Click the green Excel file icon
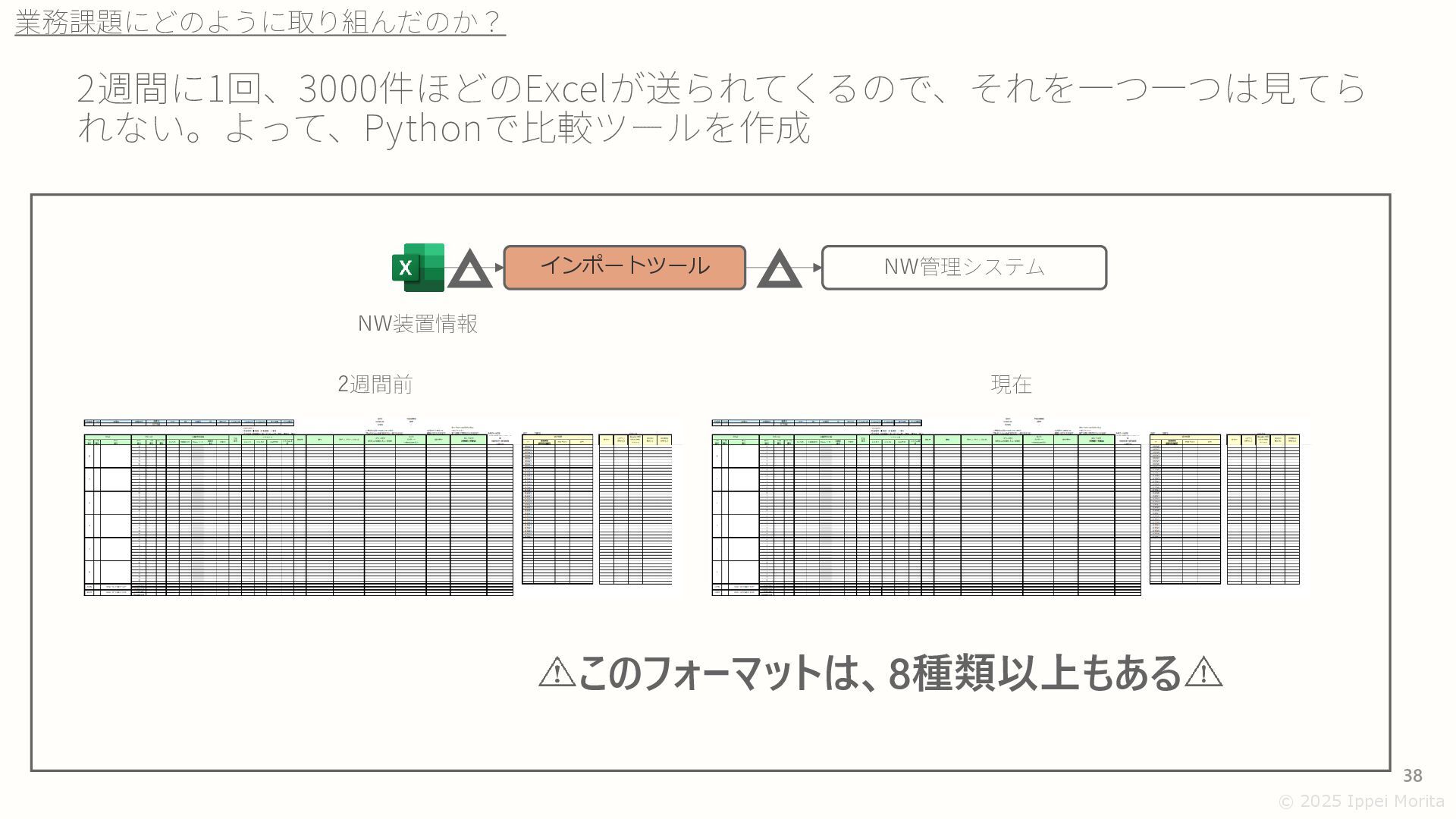 pyautogui.click(x=417, y=268)
